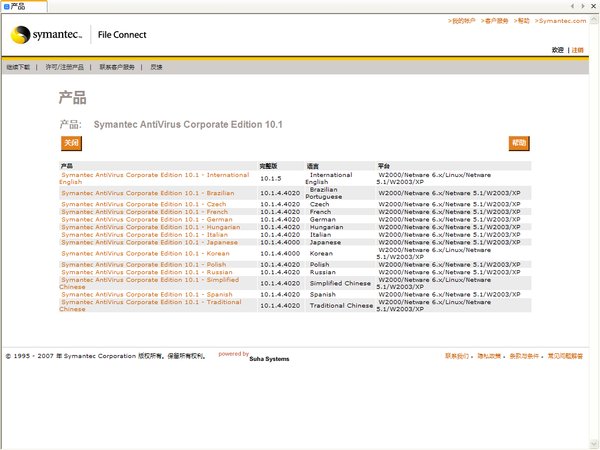Click the tab page icon at top-left
This screenshot has width=600, height=450.
coord(6,6)
